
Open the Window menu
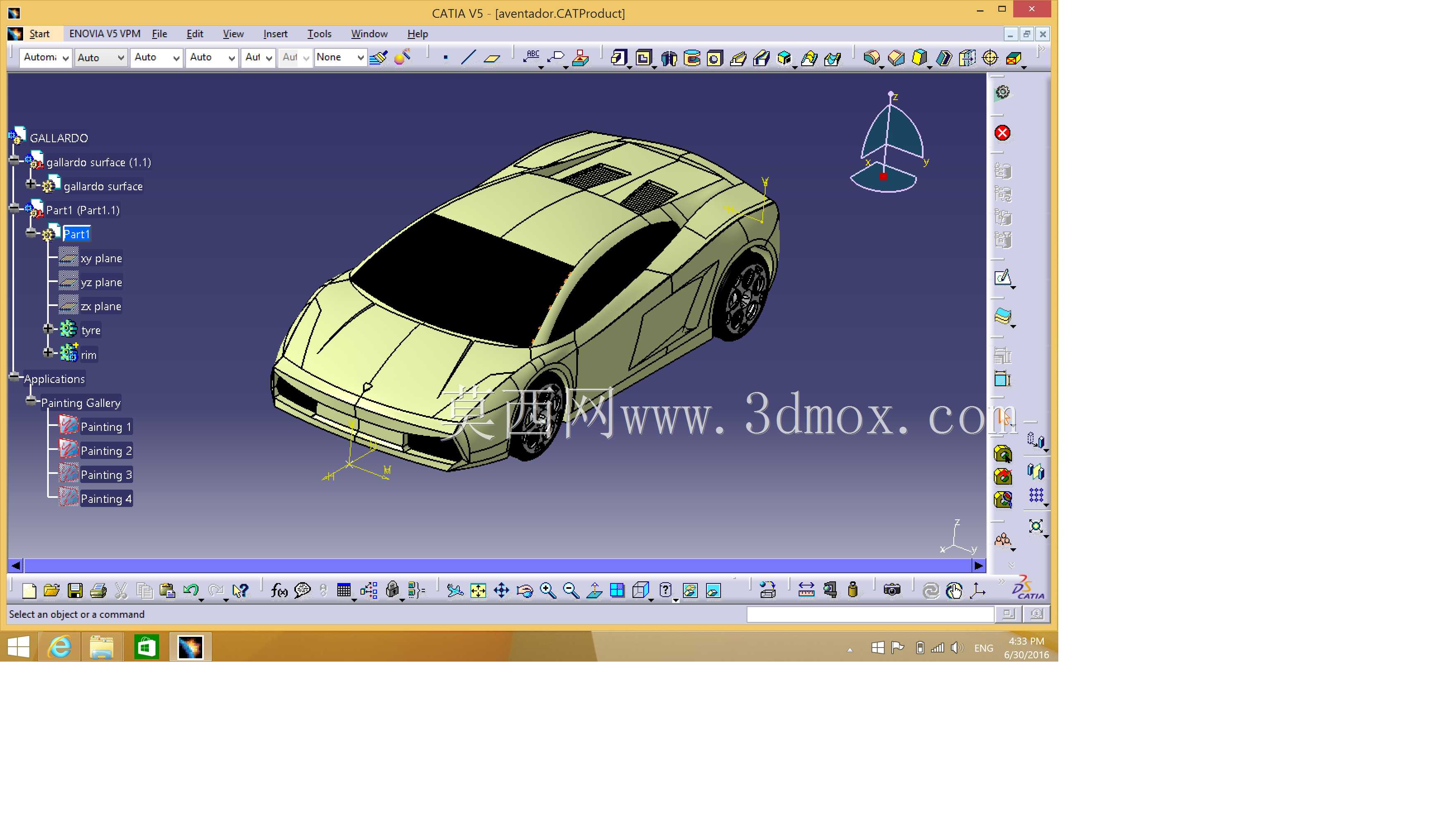pos(369,34)
